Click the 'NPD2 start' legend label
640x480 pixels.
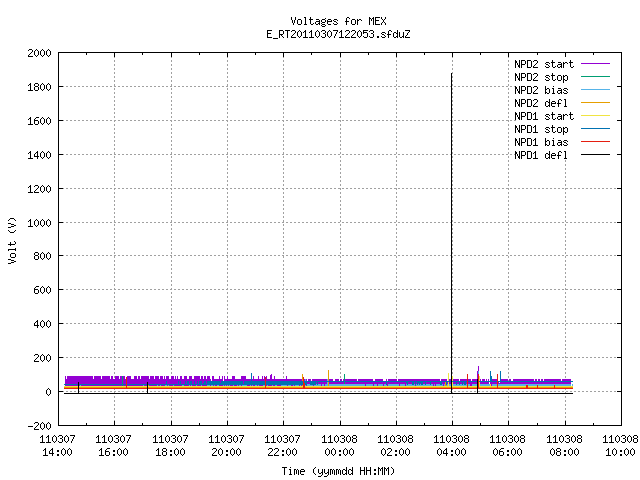pyautogui.click(x=544, y=64)
